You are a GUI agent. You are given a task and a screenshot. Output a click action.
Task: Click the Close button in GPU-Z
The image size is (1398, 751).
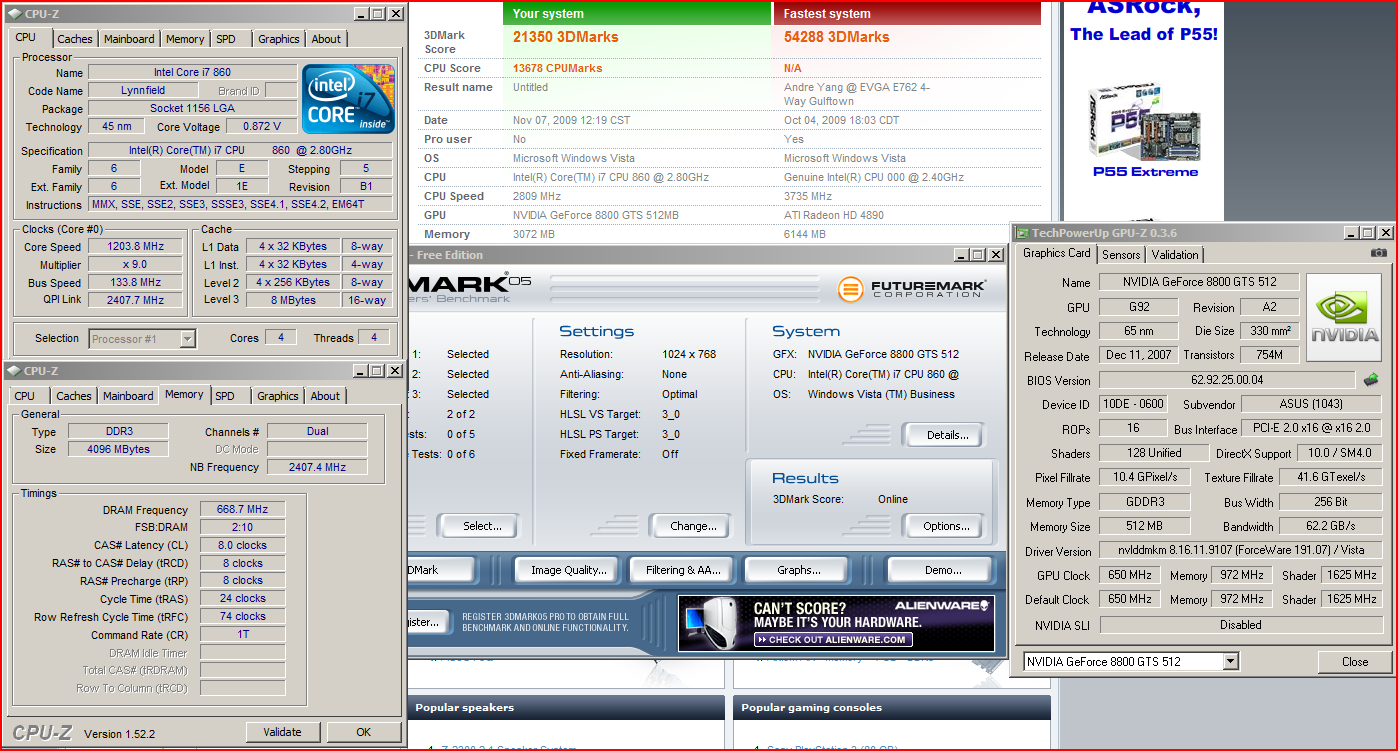(1355, 661)
